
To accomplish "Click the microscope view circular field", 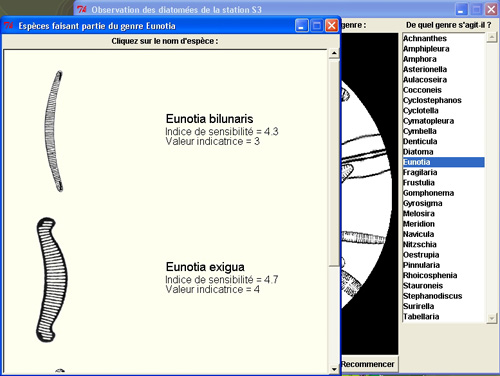I will [366, 193].
